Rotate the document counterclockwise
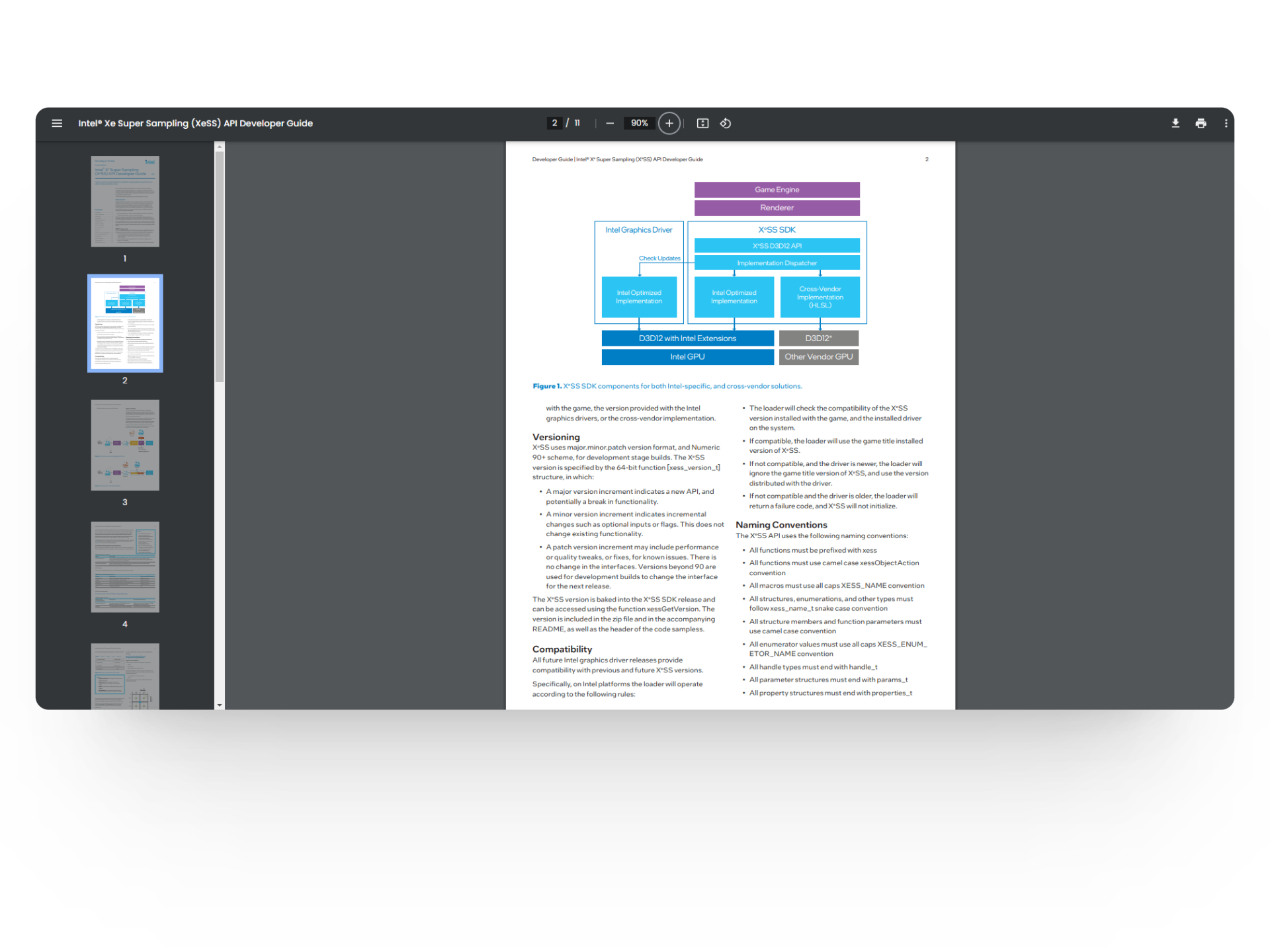The width and height of the screenshot is (1270, 952). click(x=726, y=123)
